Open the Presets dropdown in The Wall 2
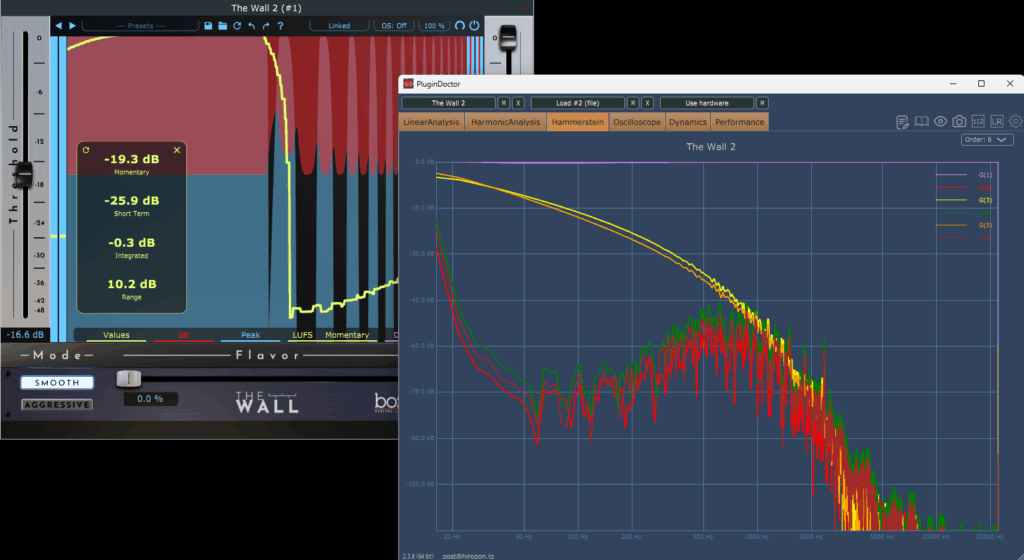Viewport: 1024px width, 560px height. click(140, 25)
